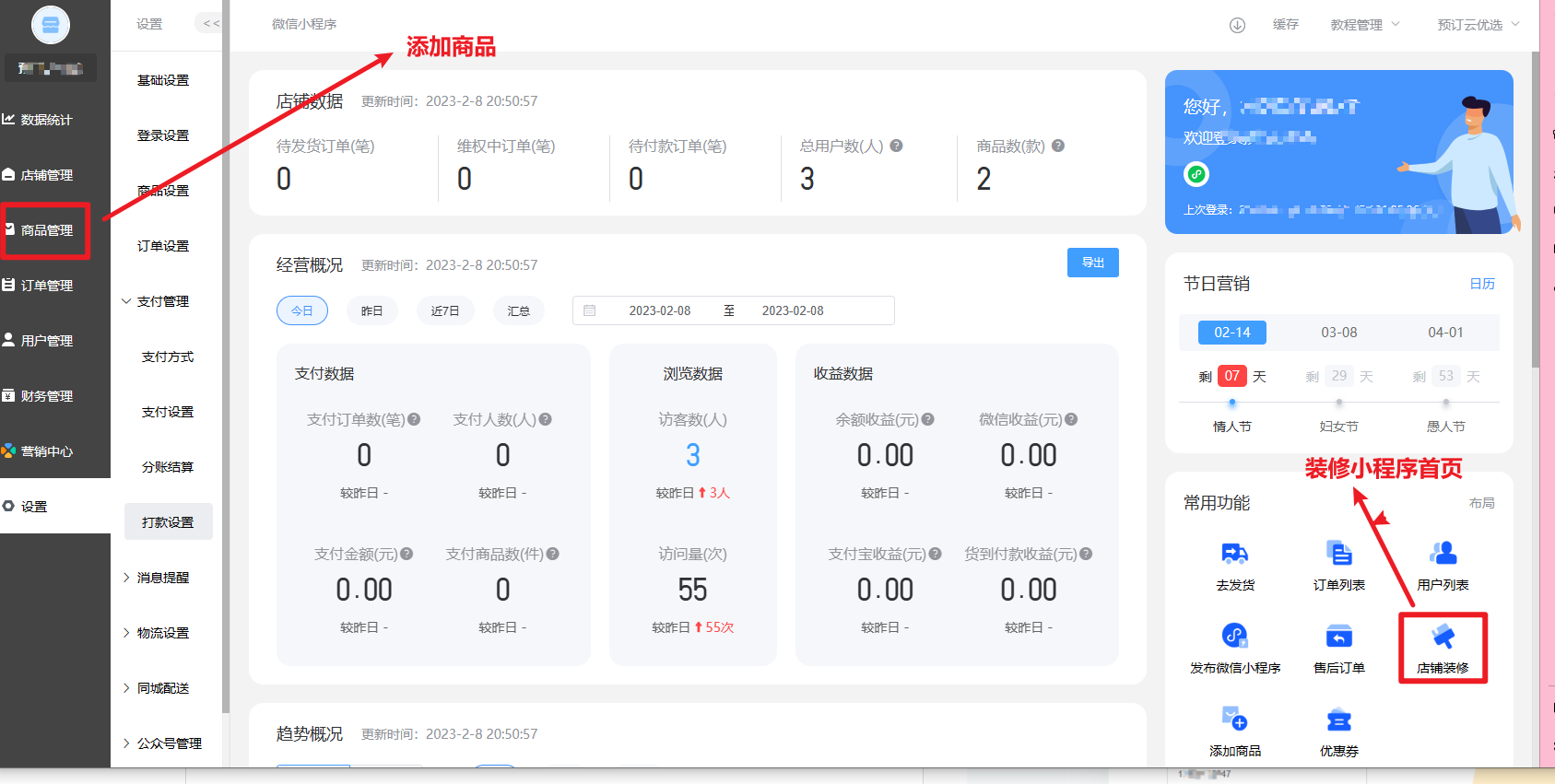Open 营销中心 in the dark sidebar

click(x=46, y=451)
